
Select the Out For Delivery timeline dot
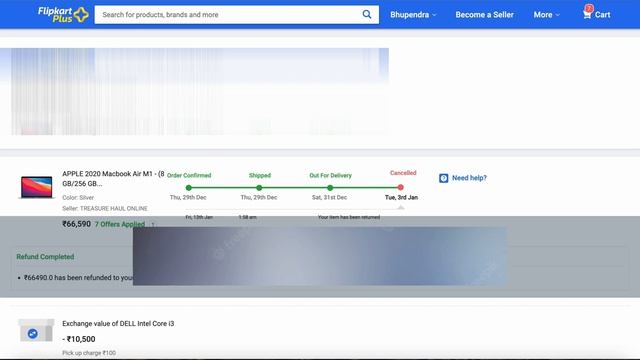330,188
